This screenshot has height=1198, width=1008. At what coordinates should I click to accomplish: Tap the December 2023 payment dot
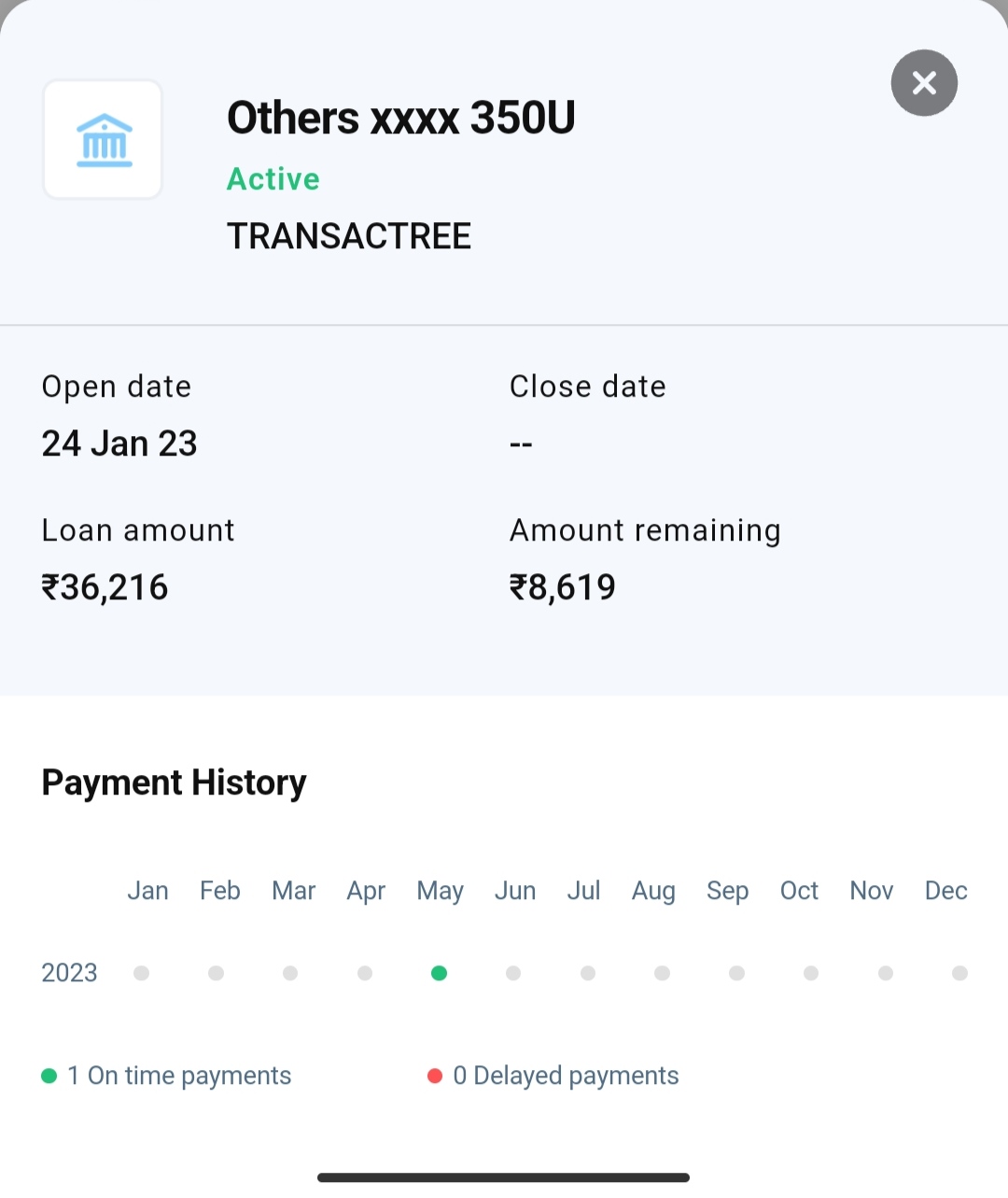[x=959, y=973]
